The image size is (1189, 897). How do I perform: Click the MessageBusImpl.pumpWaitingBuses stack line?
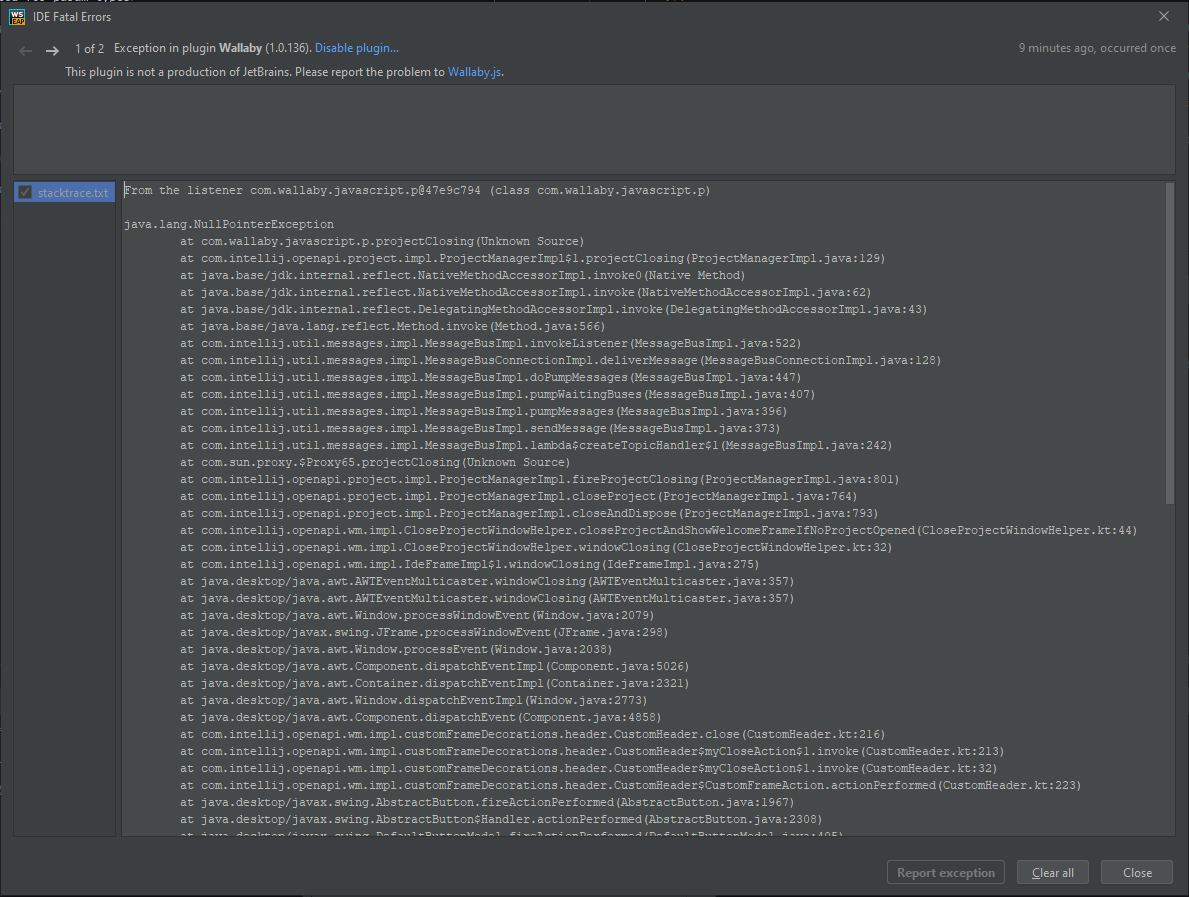tap(497, 394)
